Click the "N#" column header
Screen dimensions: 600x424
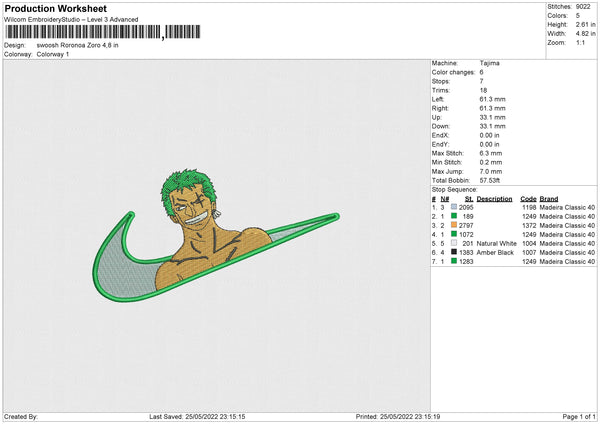pos(445,199)
